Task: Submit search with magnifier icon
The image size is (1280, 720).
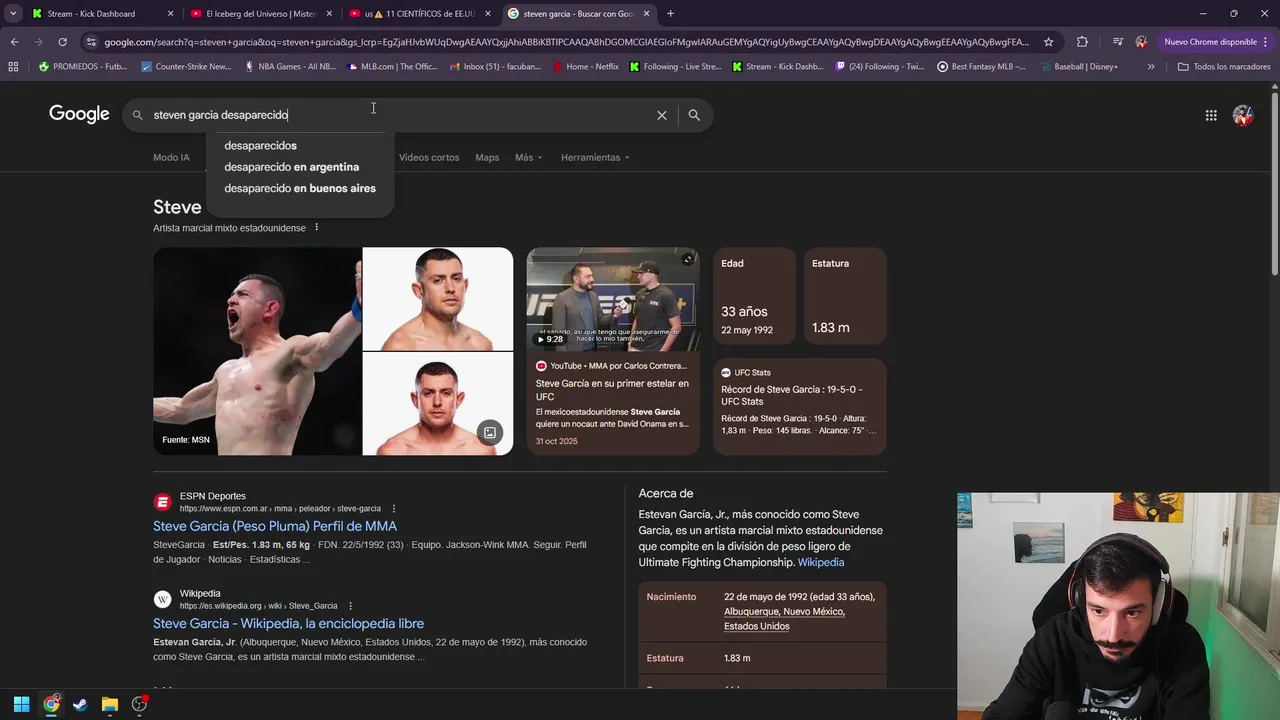Action: pos(694,115)
